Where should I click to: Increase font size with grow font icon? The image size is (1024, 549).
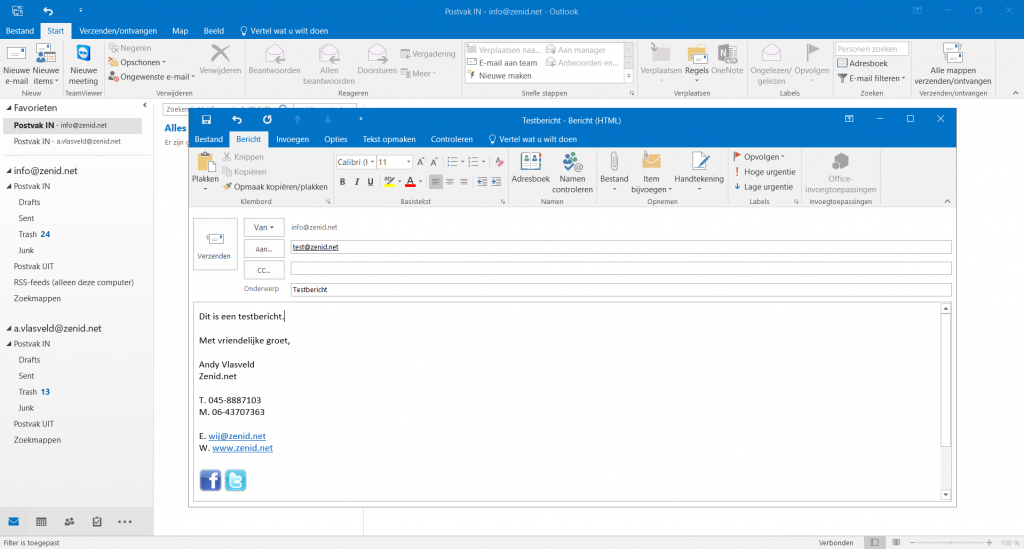(421, 162)
